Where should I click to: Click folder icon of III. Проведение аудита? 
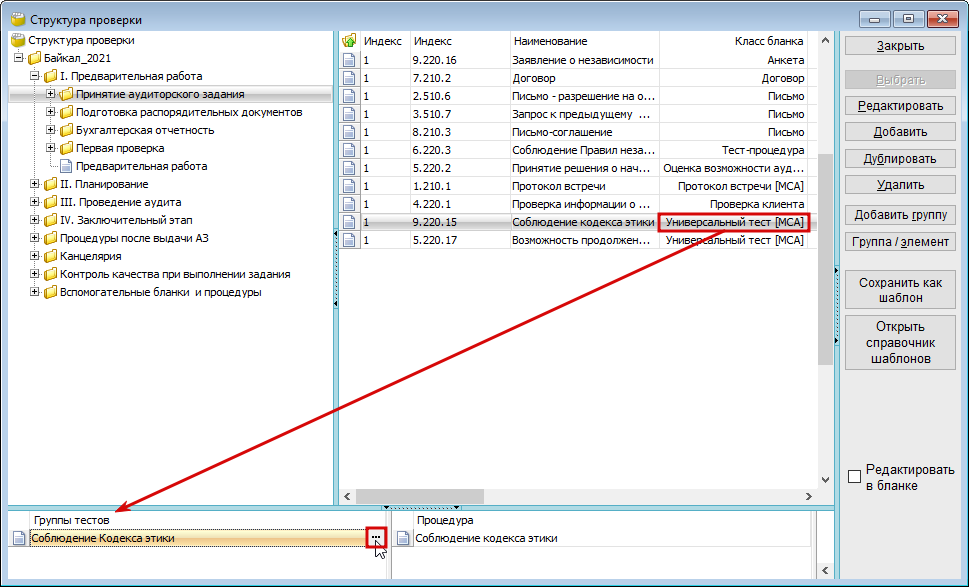51,202
